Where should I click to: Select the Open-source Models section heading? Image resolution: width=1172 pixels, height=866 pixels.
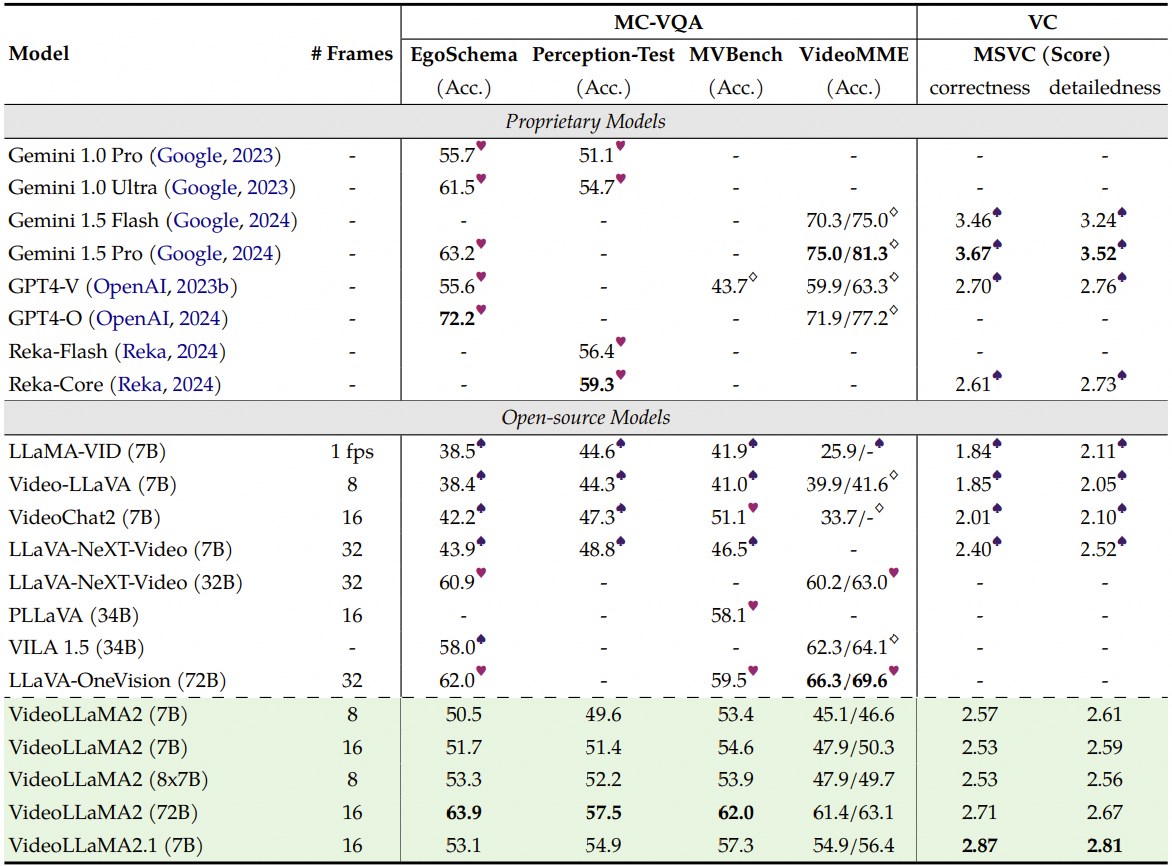click(x=585, y=417)
